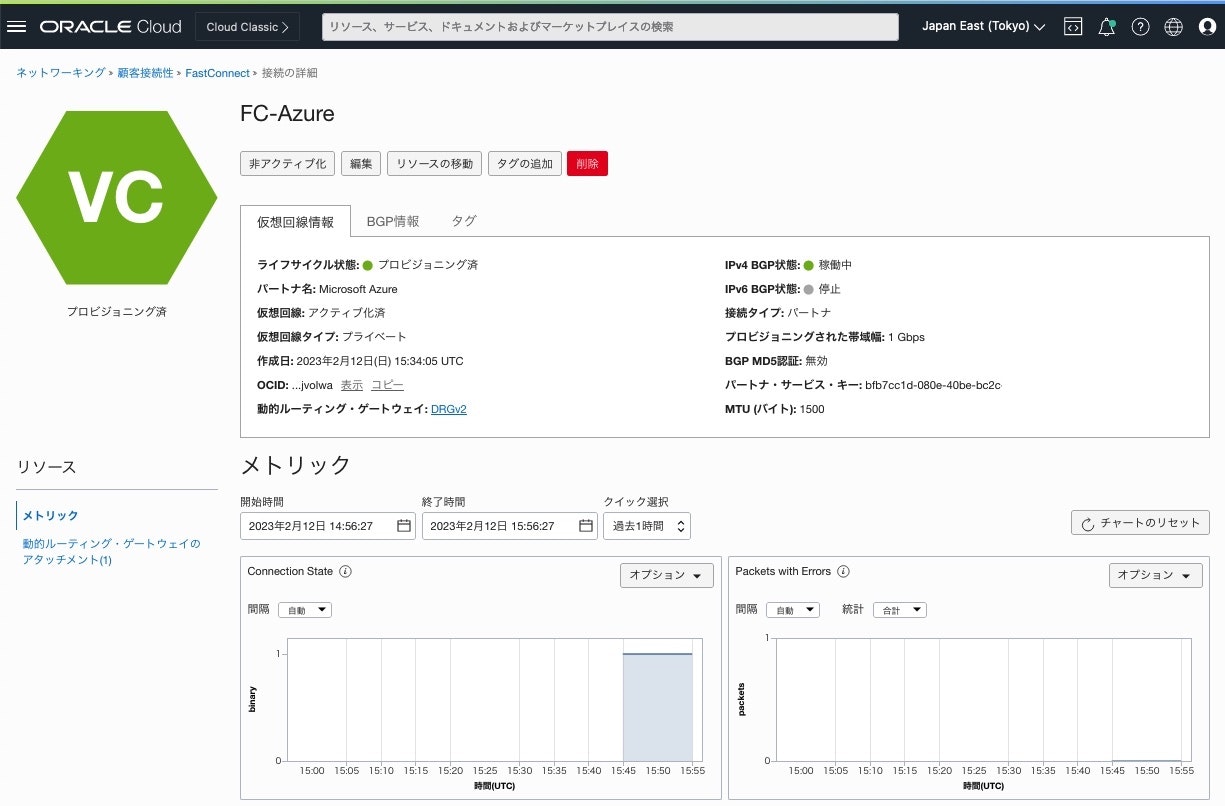Click info icon next to Connection State
1225x806 pixels.
[345, 572]
